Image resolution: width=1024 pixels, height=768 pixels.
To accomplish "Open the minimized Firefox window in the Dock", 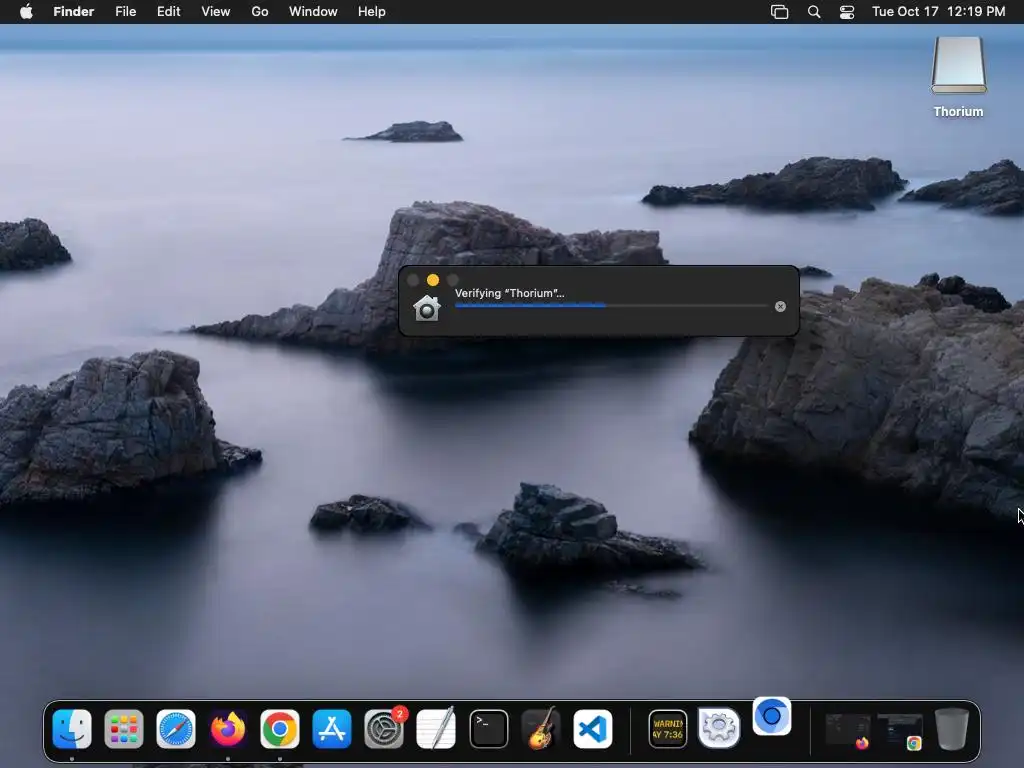I will click(848, 730).
